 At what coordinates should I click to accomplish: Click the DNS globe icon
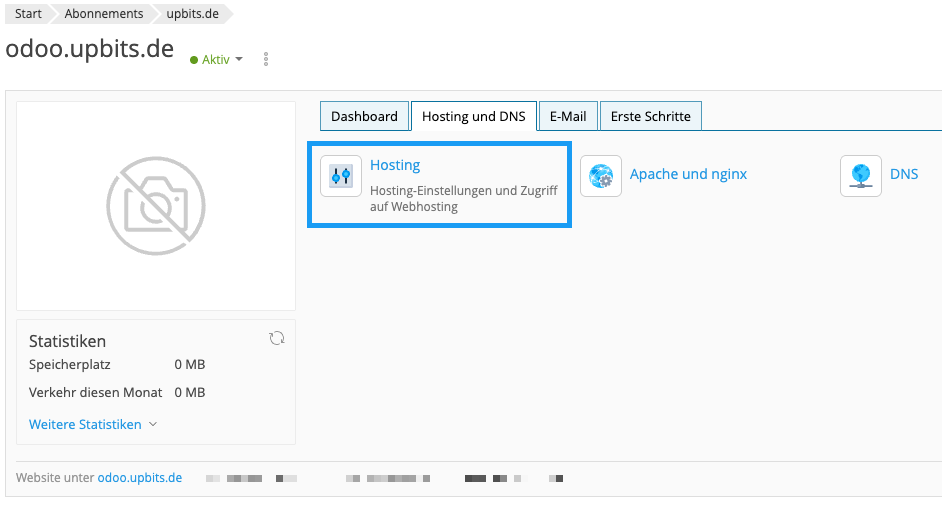pos(861,176)
